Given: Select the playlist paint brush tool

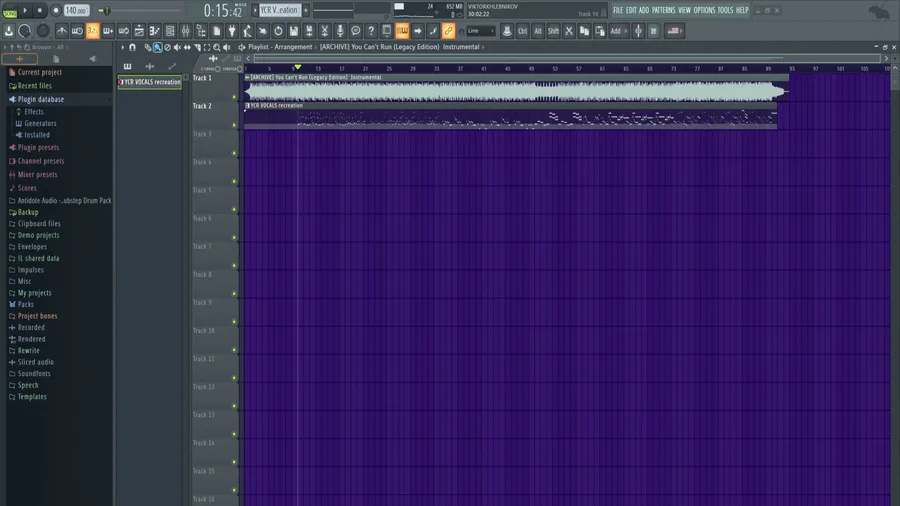Looking at the screenshot, I should pos(157,48).
